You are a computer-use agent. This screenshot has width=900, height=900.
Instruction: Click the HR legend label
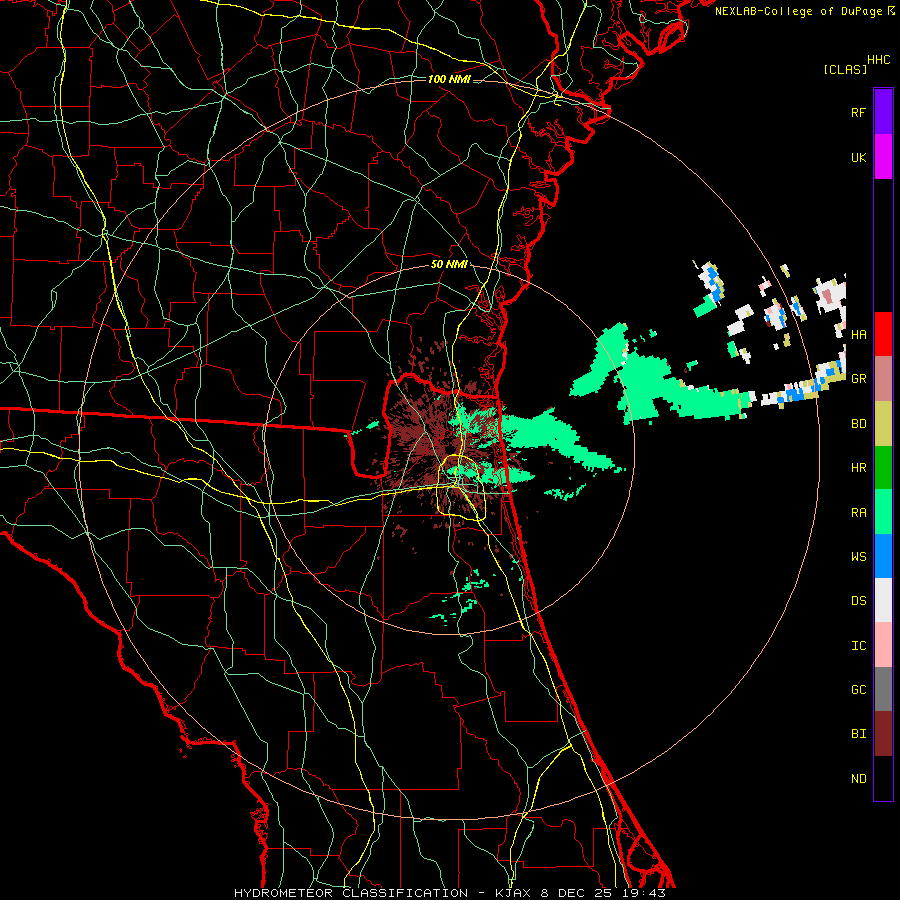(x=858, y=468)
